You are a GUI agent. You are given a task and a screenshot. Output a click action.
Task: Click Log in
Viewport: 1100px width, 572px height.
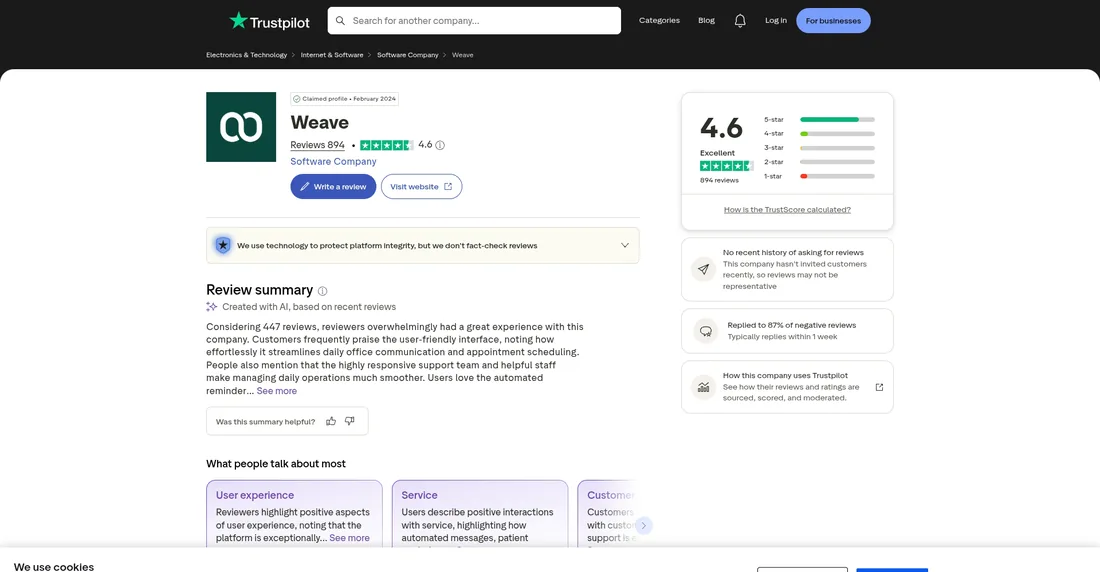(776, 20)
